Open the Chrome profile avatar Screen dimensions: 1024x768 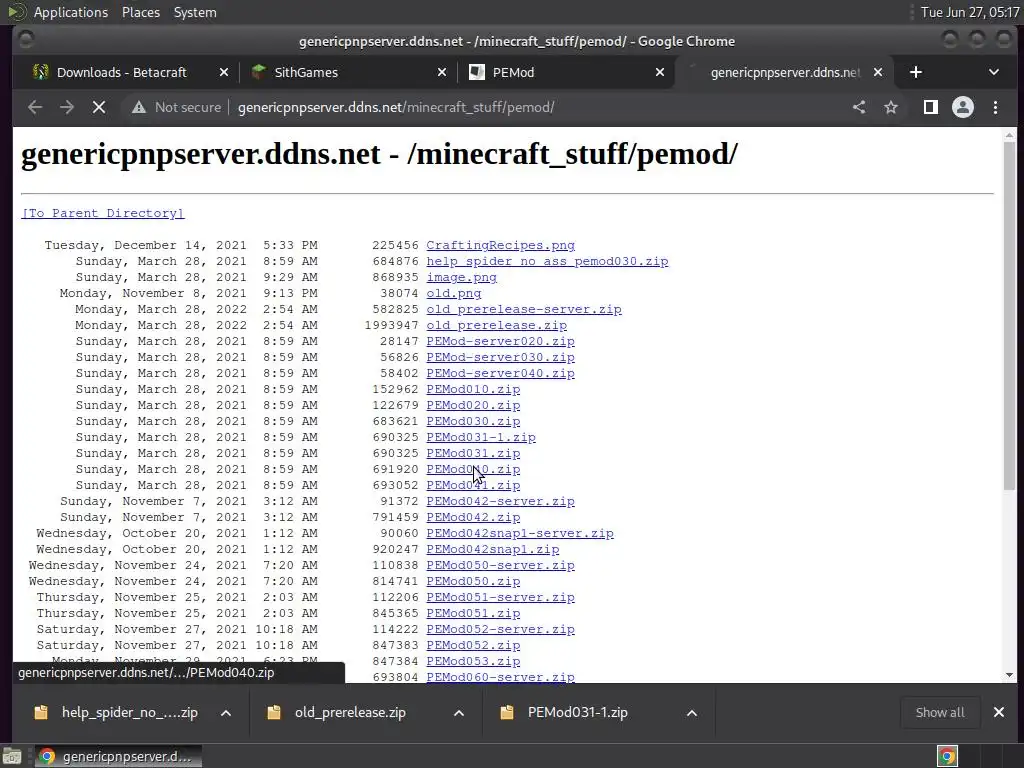pos(963,107)
